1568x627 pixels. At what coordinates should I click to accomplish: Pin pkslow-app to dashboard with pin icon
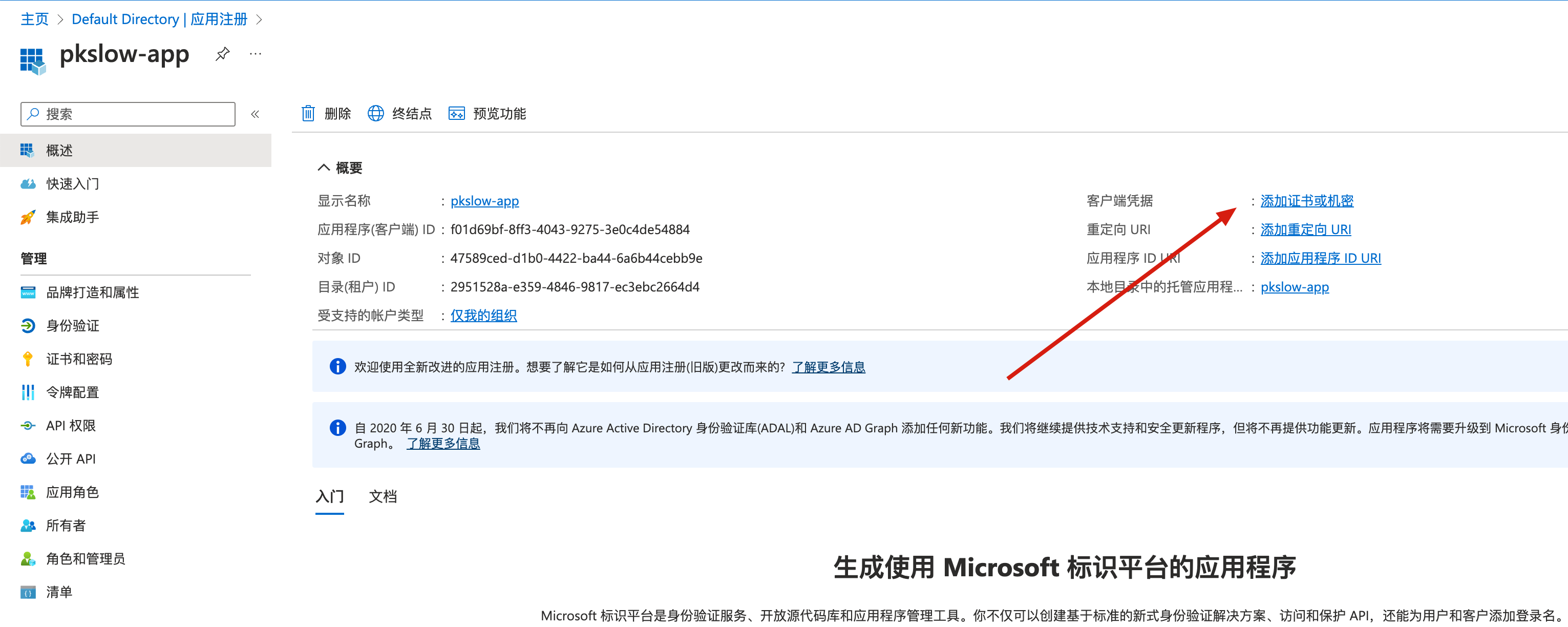pyautogui.click(x=223, y=54)
